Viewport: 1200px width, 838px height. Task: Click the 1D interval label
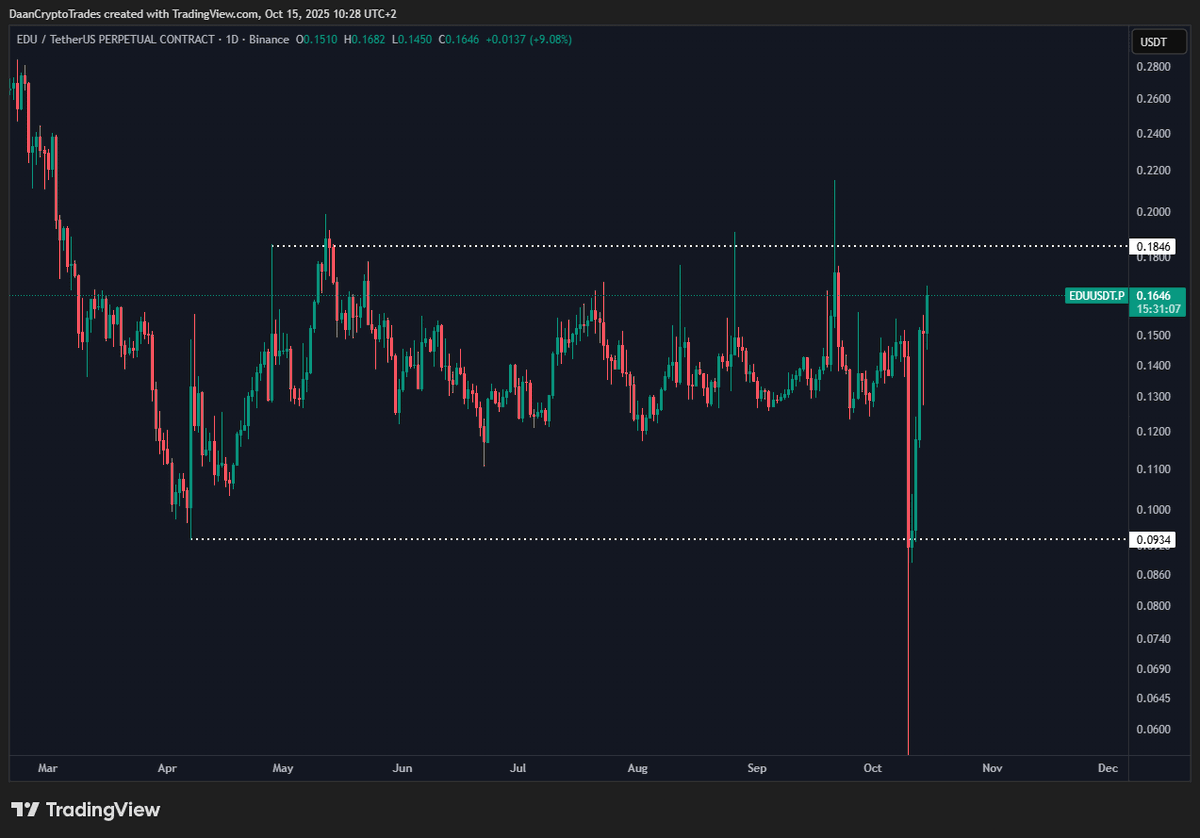point(233,39)
